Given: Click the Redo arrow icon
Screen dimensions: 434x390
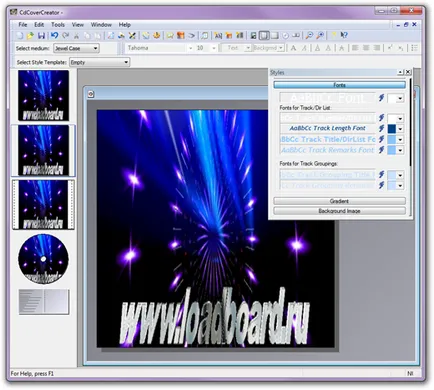Looking at the screenshot, I should click(66, 35).
